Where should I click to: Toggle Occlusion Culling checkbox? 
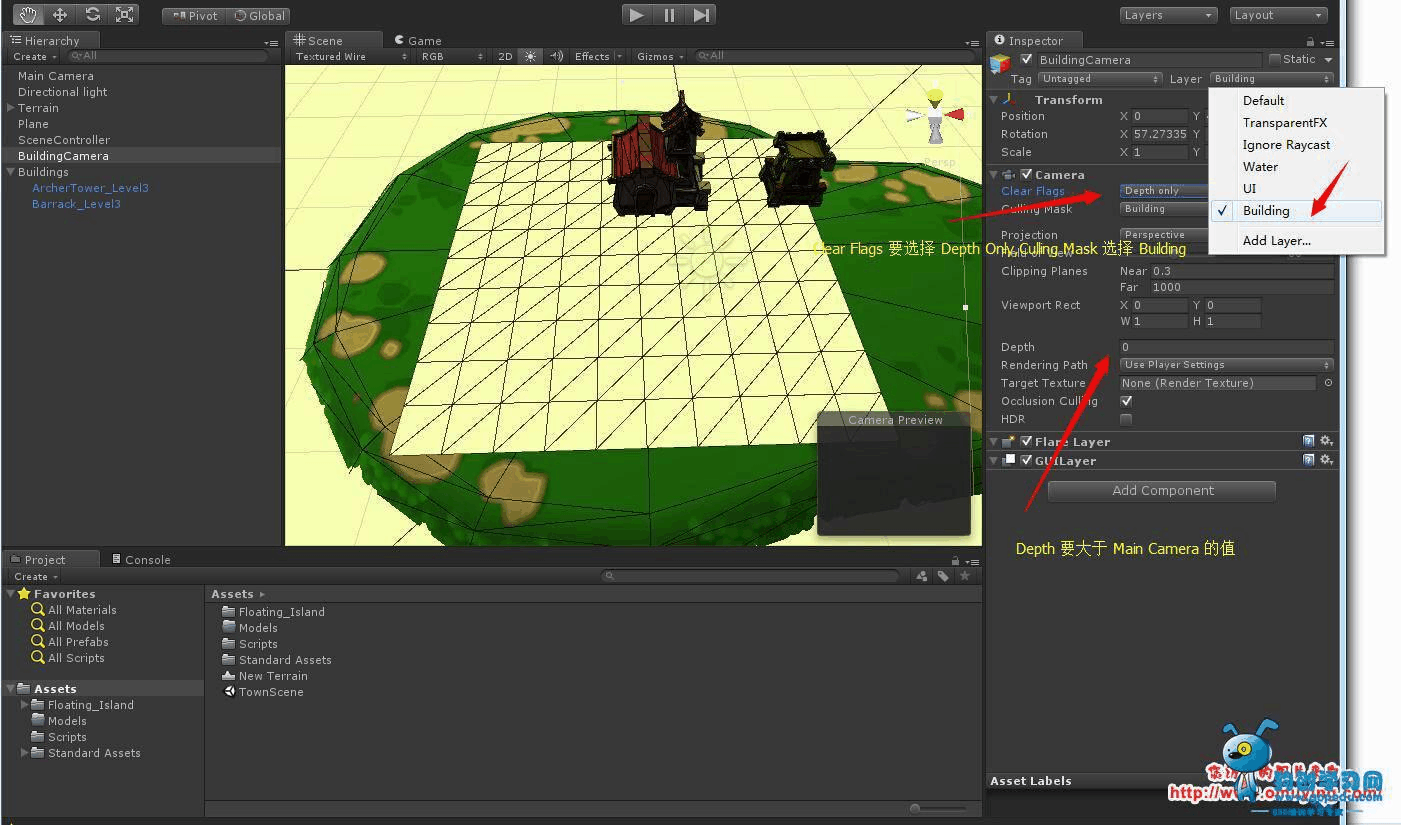1126,401
